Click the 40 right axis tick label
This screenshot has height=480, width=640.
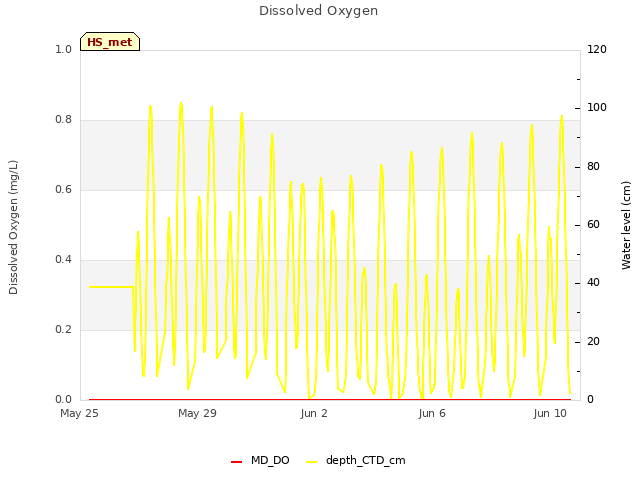(x=593, y=283)
